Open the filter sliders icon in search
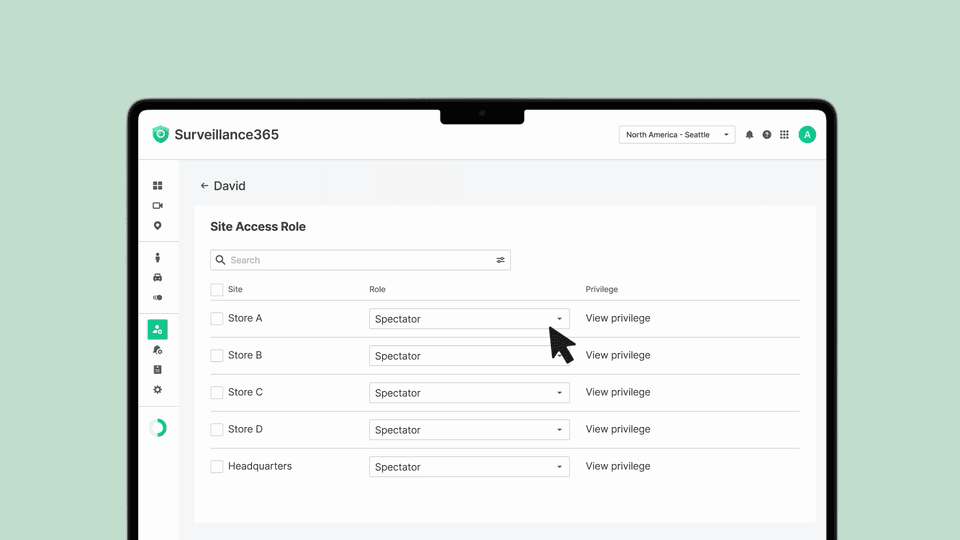Screen dimensions: 960x540 (500, 260)
